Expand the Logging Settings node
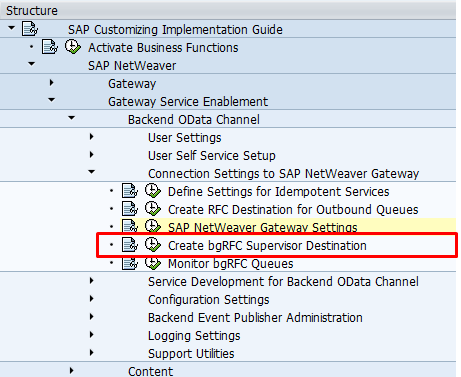Image resolution: width=461 pixels, height=377 pixels. [x=91, y=334]
